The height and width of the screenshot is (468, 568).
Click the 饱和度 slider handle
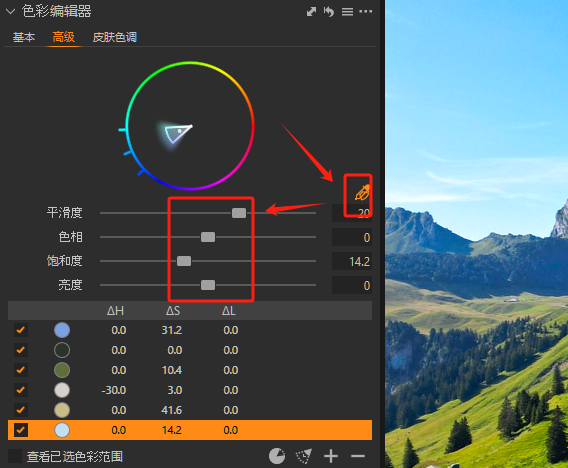[x=184, y=261]
